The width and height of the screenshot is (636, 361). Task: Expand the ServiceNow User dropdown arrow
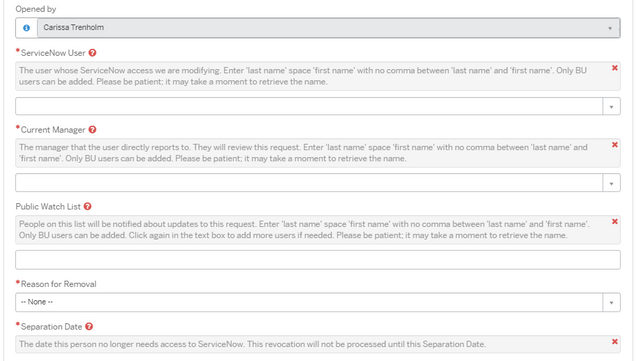pos(611,107)
